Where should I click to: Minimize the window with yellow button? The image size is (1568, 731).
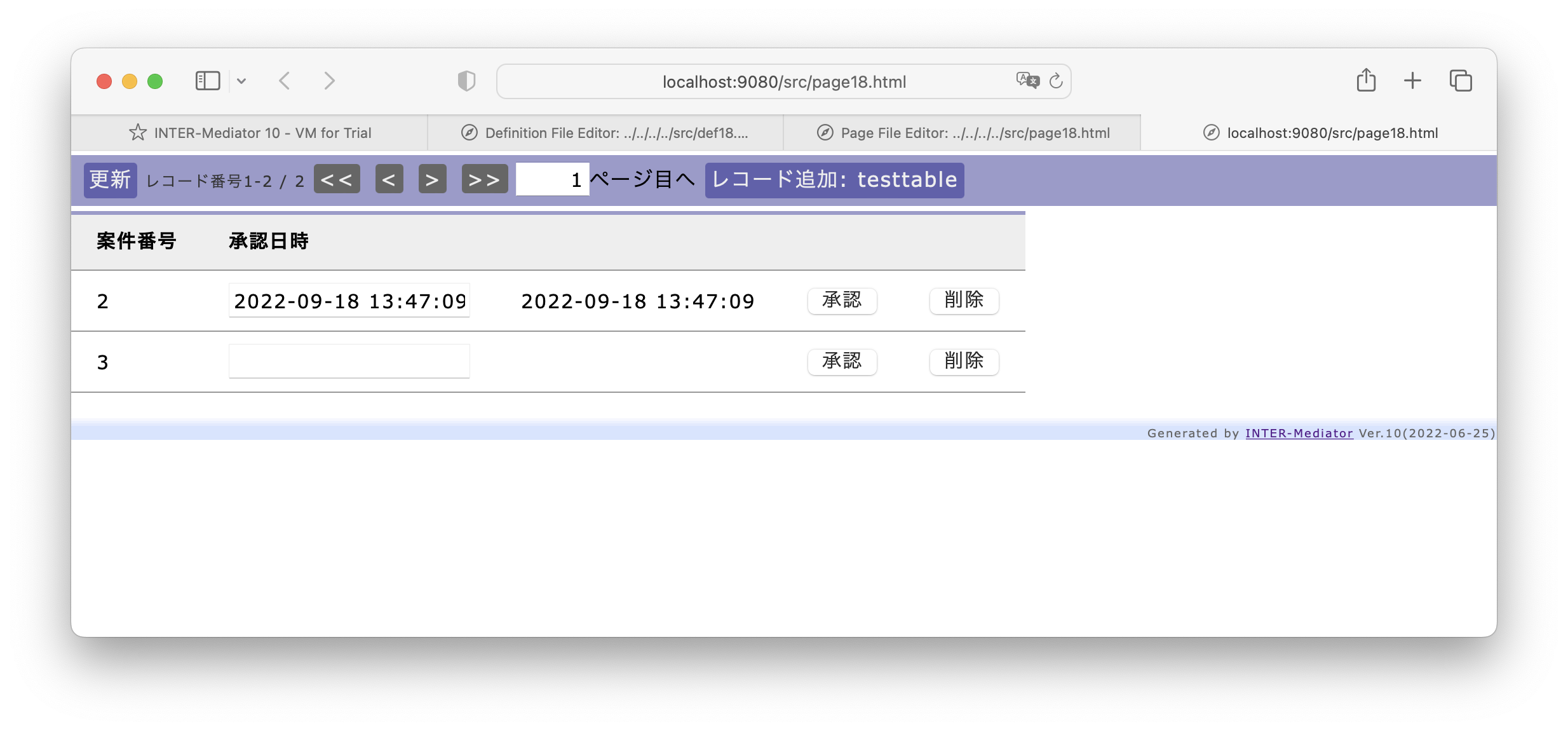coord(130,81)
